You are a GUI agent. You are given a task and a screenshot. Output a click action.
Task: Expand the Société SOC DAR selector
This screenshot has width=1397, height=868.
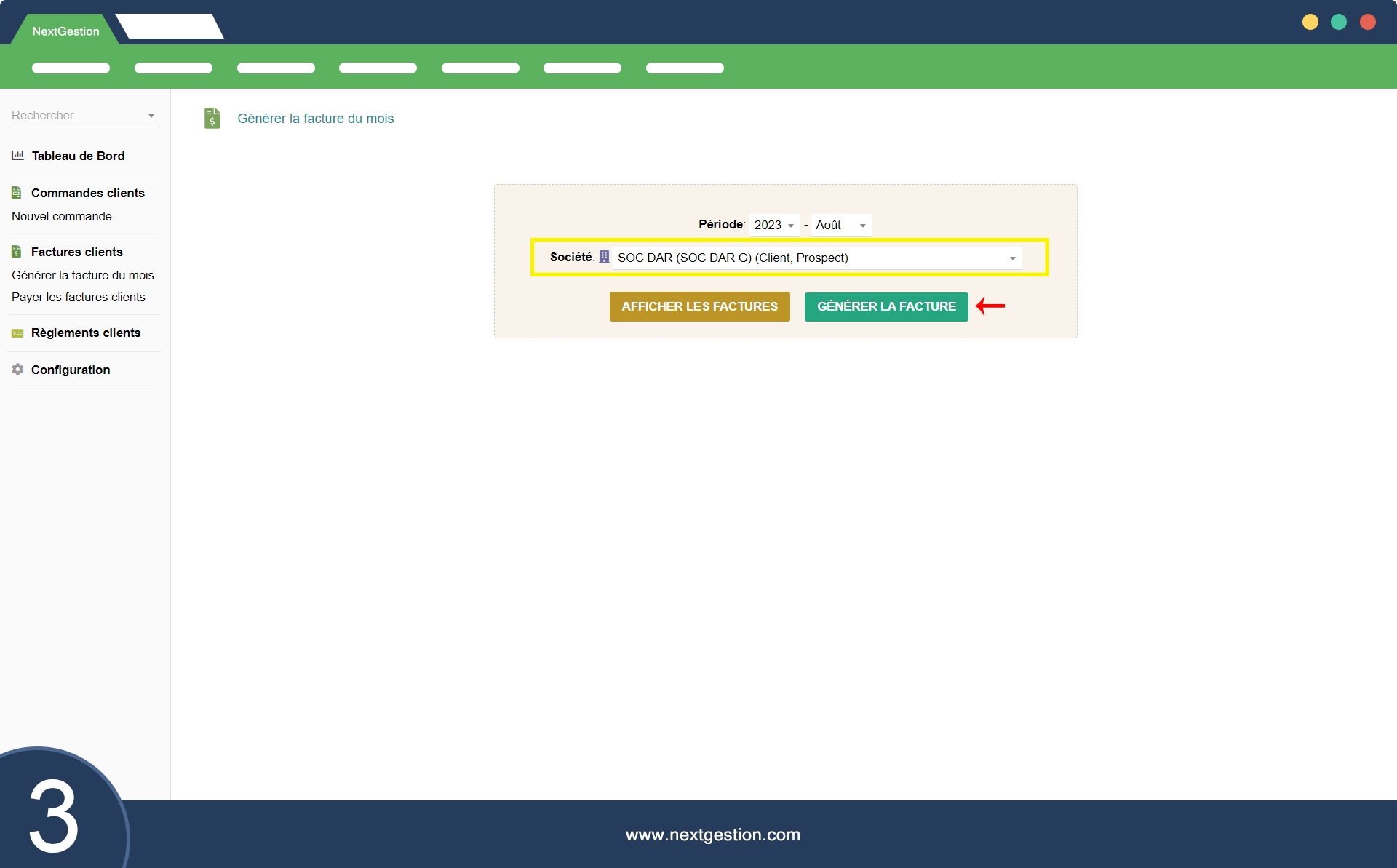click(816, 258)
